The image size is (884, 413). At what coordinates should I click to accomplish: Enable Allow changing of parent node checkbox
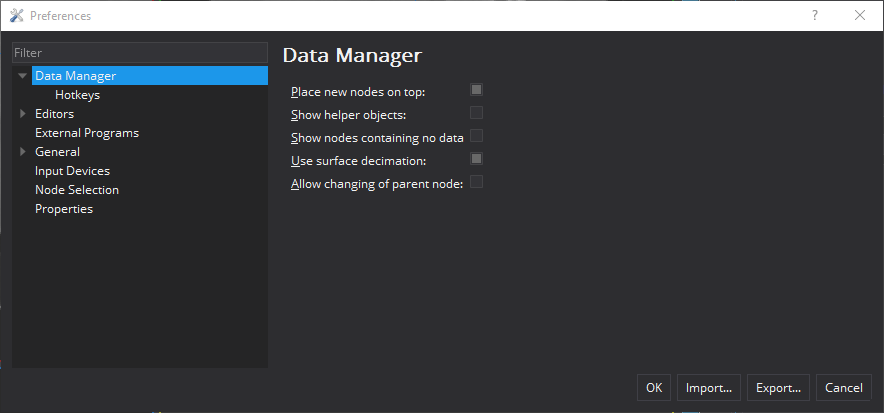476,182
